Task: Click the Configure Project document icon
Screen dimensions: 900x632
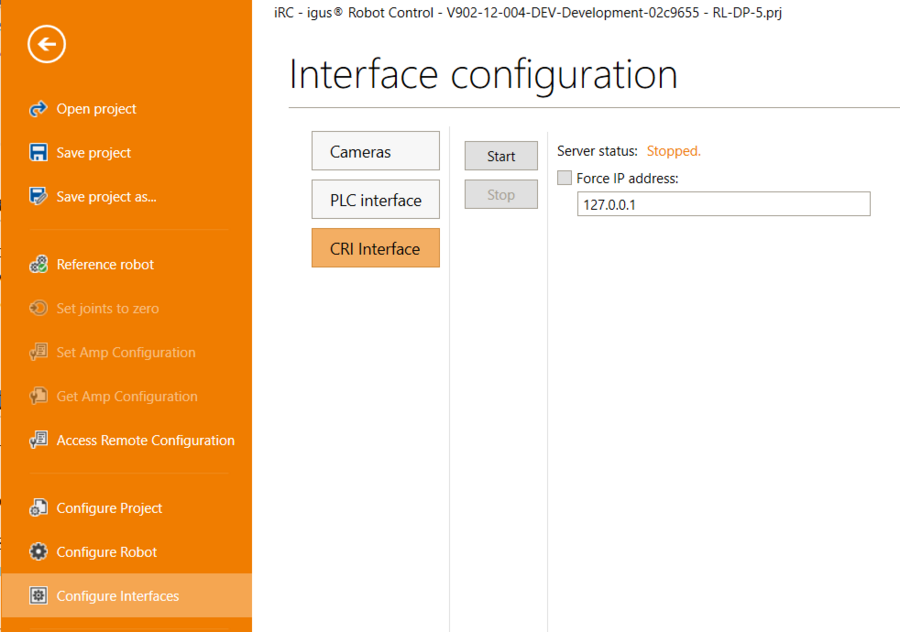Action: [x=38, y=508]
